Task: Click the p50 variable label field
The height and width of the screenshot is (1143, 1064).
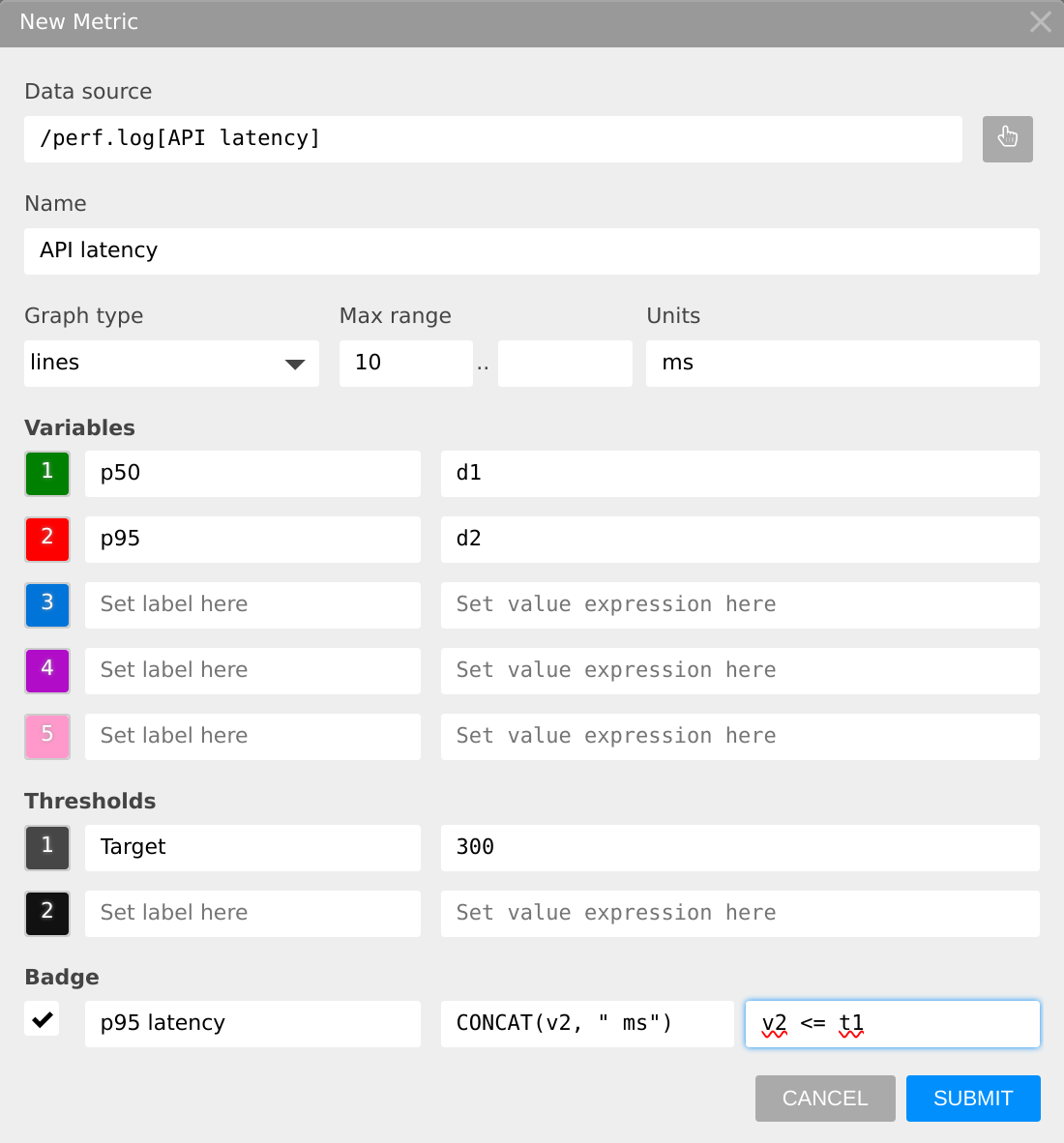Action: [252, 474]
